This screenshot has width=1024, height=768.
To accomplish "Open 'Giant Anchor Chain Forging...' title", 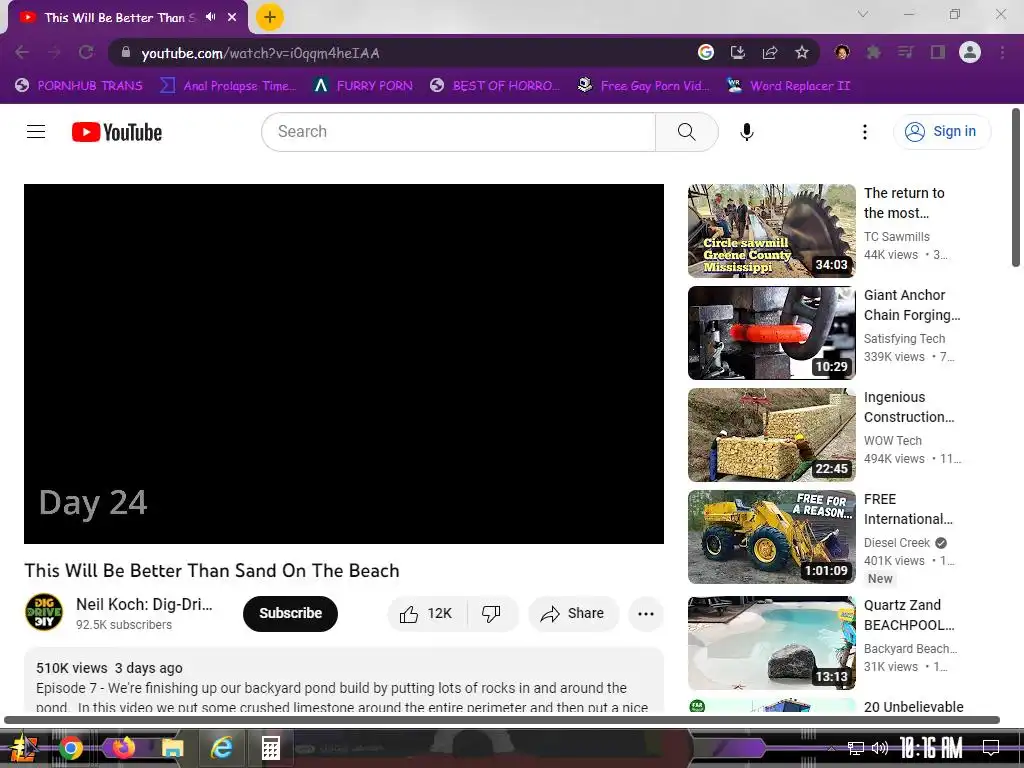I will click(912, 305).
